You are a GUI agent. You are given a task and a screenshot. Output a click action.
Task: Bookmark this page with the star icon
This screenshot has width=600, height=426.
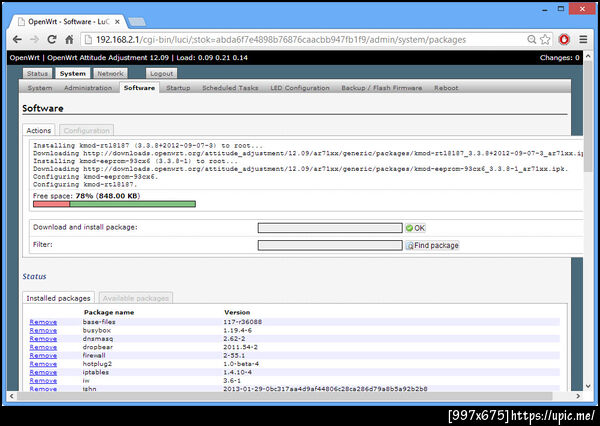click(545, 39)
